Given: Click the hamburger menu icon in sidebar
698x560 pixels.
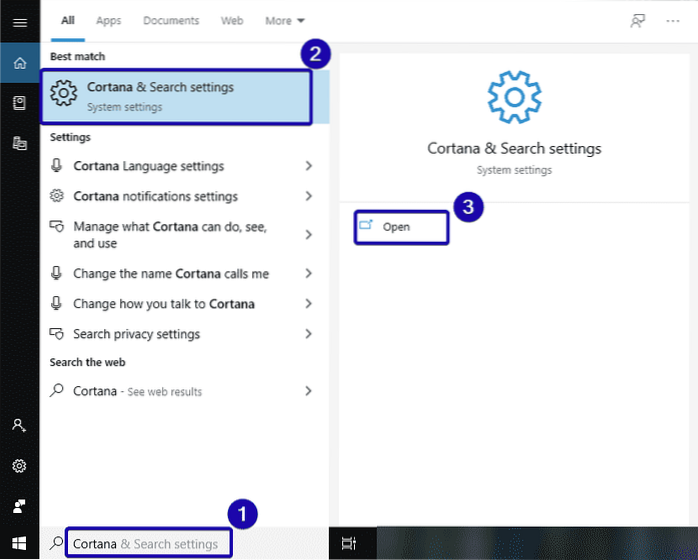Looking at the screenshot, I should pos(19,21).
